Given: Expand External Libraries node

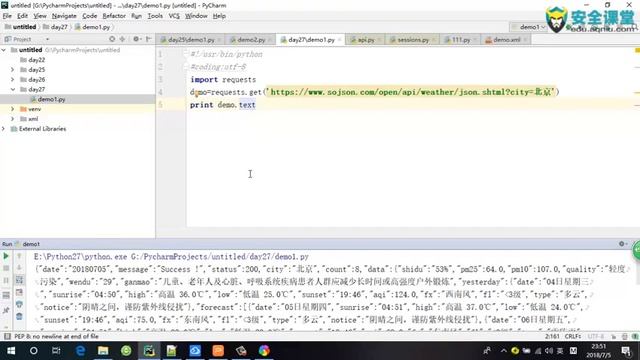Looking at the screenshot, I should click(x=4, y=129).
